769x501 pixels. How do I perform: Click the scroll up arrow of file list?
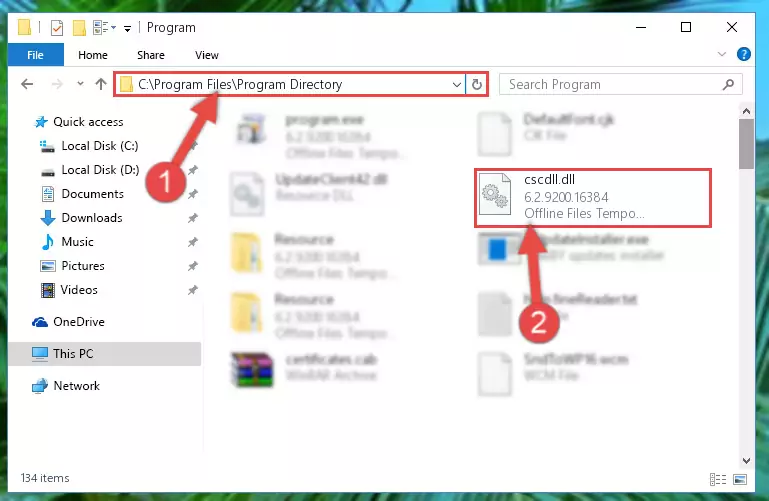[x=746, y=111]
